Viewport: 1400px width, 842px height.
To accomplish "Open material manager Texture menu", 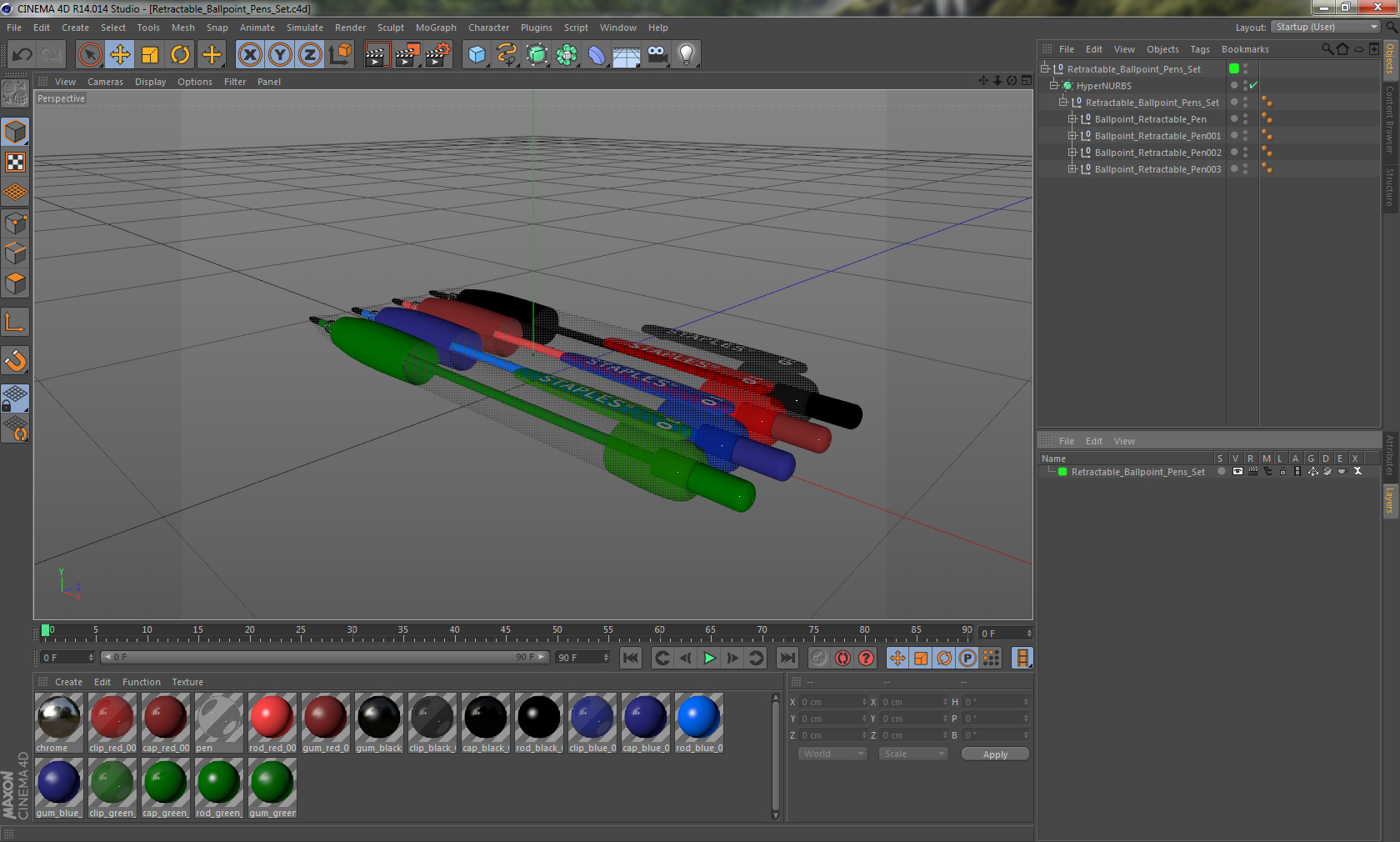I will coord(187,682).
